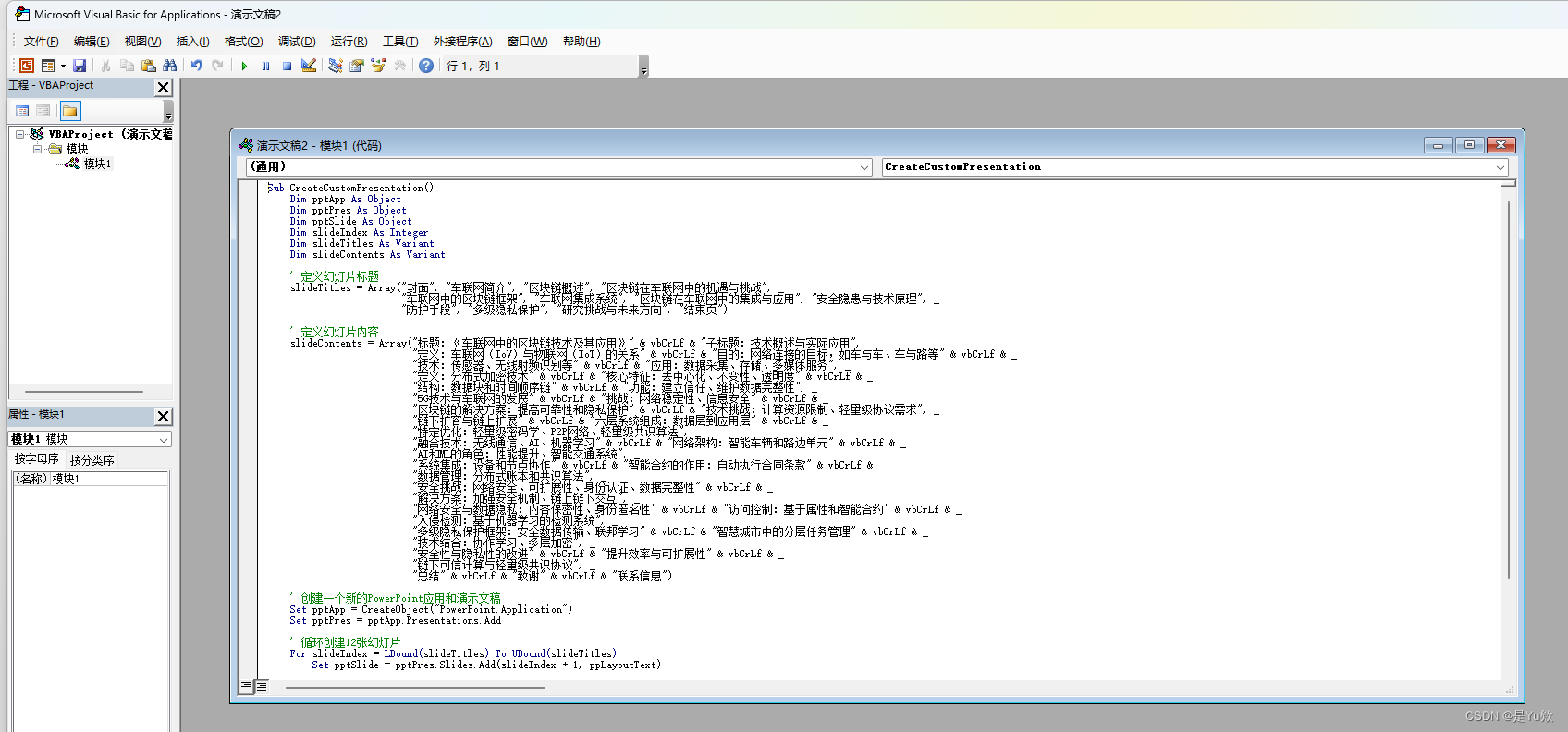Toggle Folders icon in project panel
This screenshot has height=732, width=1568.
[70, 111]
